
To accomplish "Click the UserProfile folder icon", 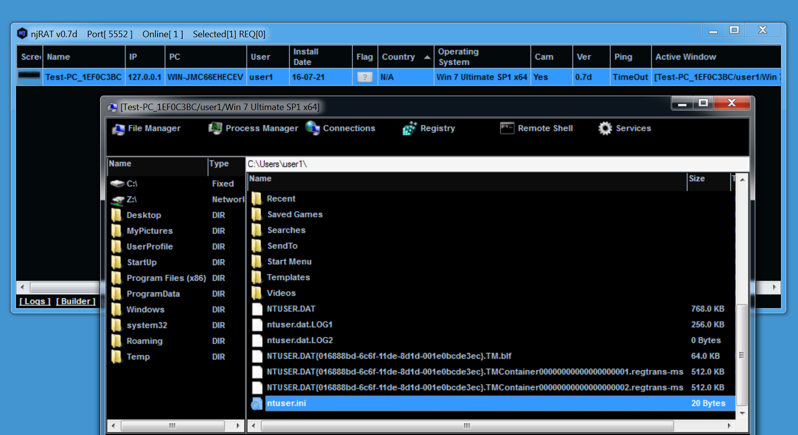I will point(117,247).
